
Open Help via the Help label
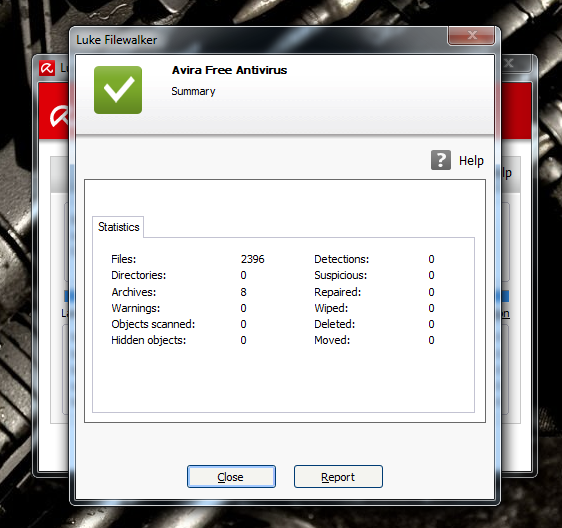pyautogui.click(x=471, y=161)
